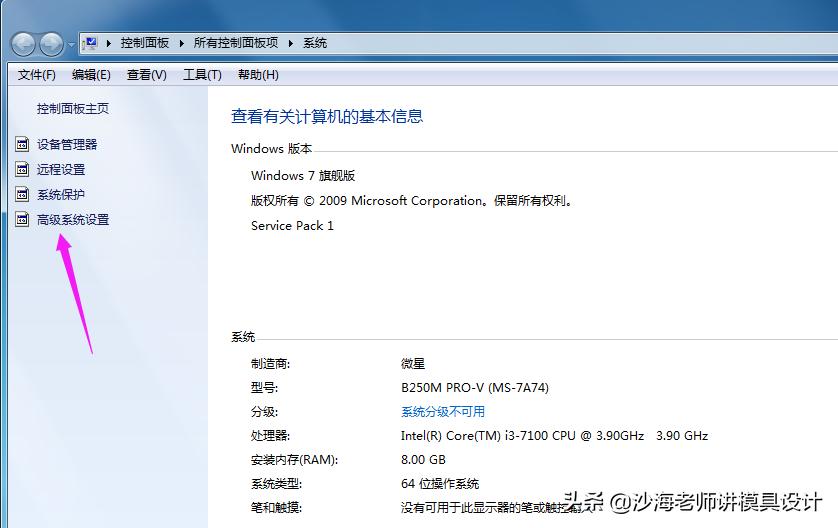Select 系统 in the address breadcrumb

click(315, 43)
